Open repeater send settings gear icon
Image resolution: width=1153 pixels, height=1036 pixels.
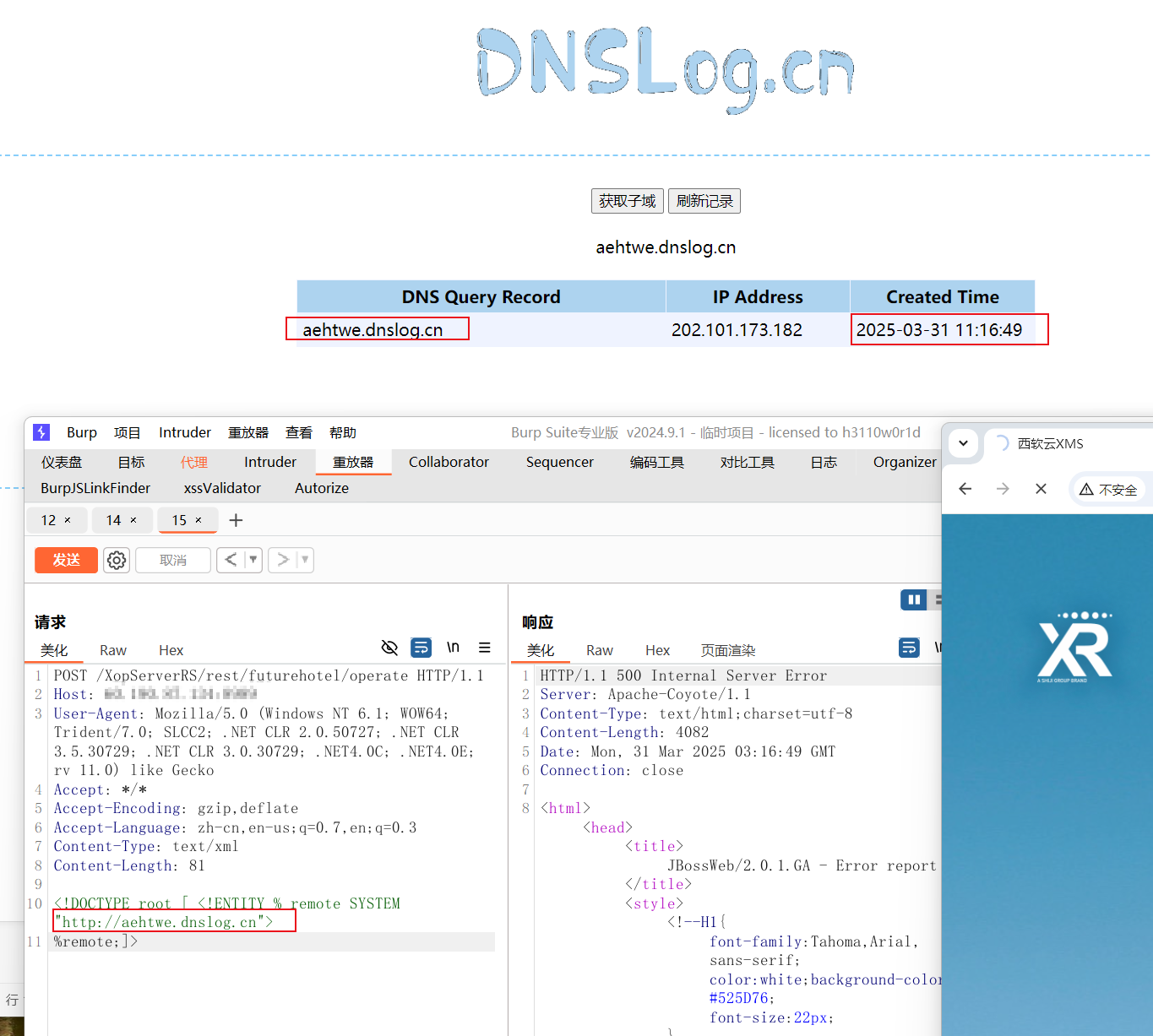tap(117, 560)
